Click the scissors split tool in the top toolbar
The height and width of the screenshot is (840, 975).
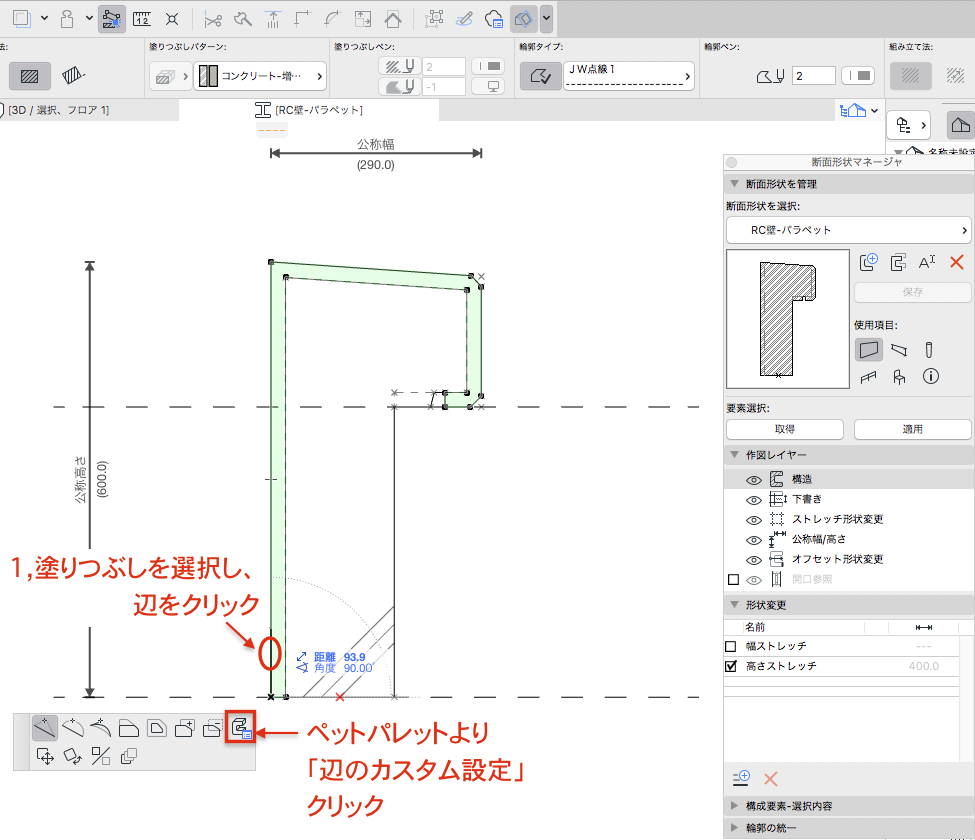[212, 18]
